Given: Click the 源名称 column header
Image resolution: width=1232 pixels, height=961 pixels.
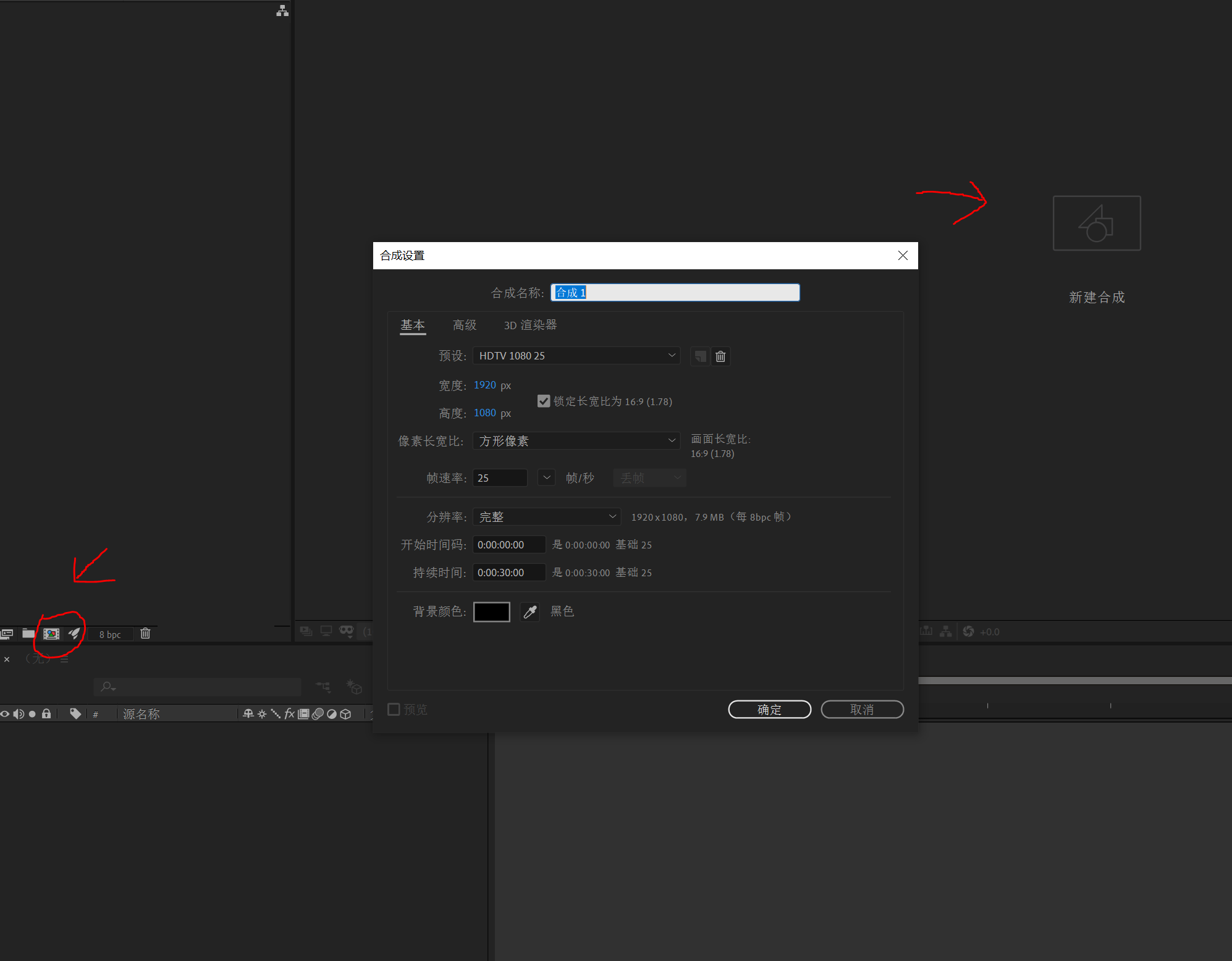Looking at the screenshot, I should tap(141, 714).
